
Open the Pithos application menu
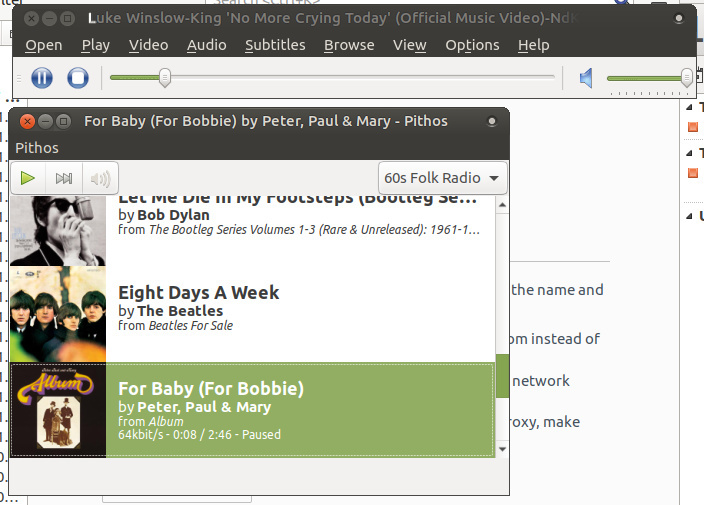(x=37, y=148)
